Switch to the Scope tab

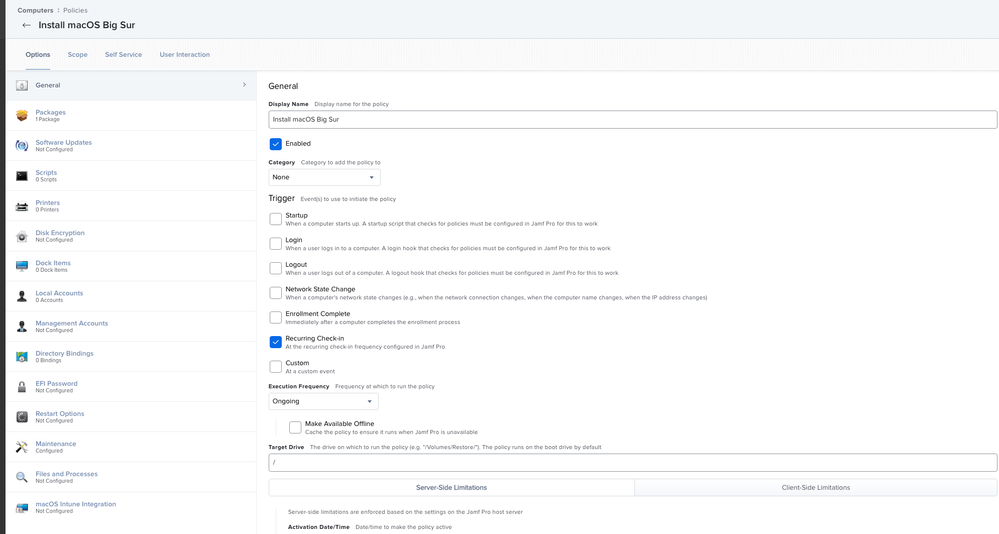point(78,55)
